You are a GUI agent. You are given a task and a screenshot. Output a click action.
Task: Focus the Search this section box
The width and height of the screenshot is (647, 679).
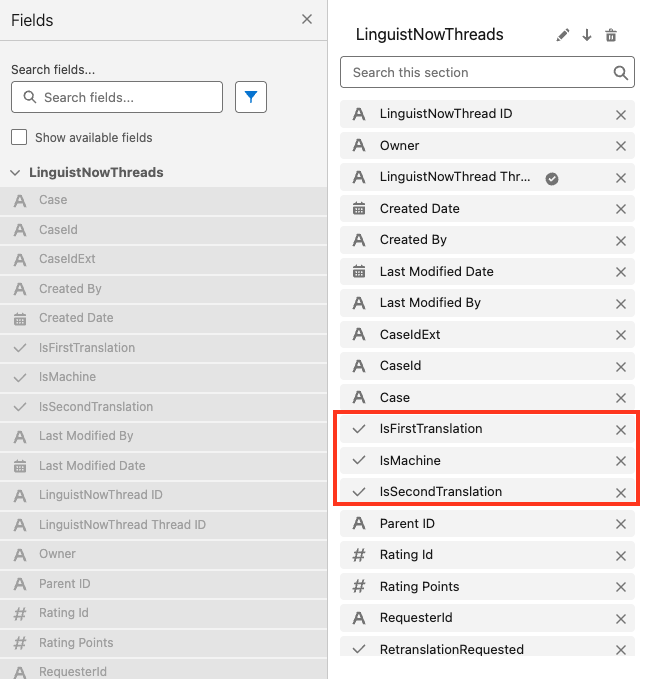487,72
